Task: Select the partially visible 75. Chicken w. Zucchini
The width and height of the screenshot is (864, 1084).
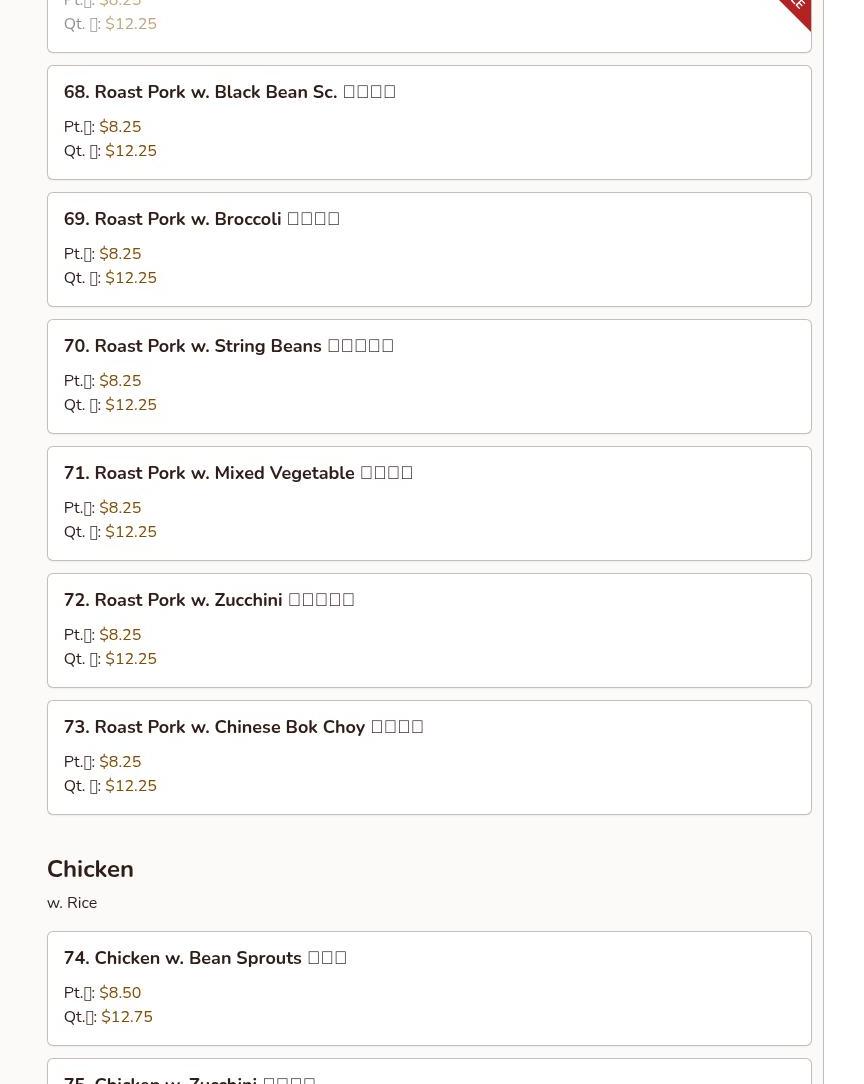Action: click(190, 1078)
